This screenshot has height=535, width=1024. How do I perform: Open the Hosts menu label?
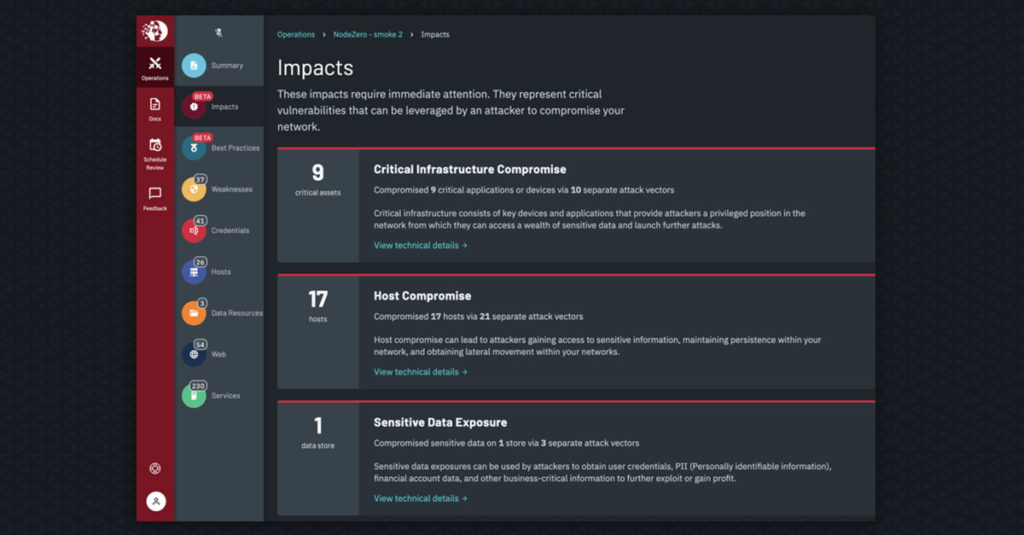(x=221, y=272)
